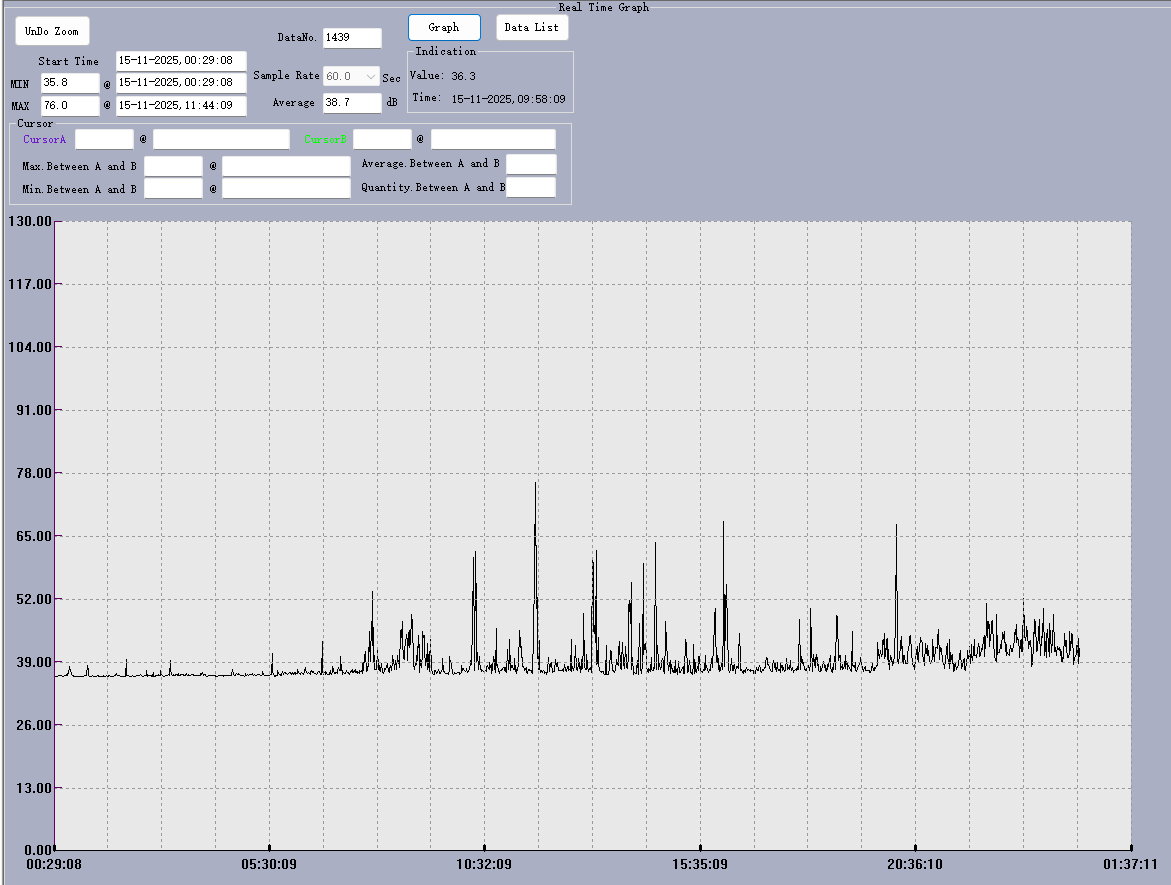Expand the Sample Rate dropdown
Screen dimensions: 1171x885
pos(352,76)
